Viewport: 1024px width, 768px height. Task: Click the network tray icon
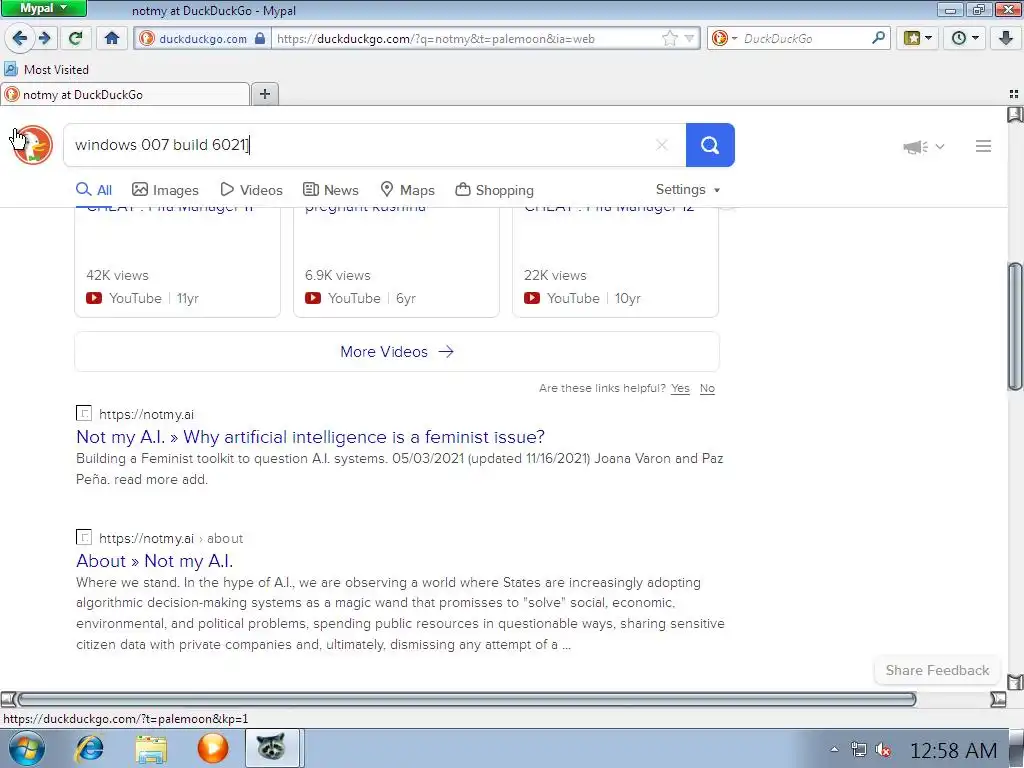coord(859,750)
